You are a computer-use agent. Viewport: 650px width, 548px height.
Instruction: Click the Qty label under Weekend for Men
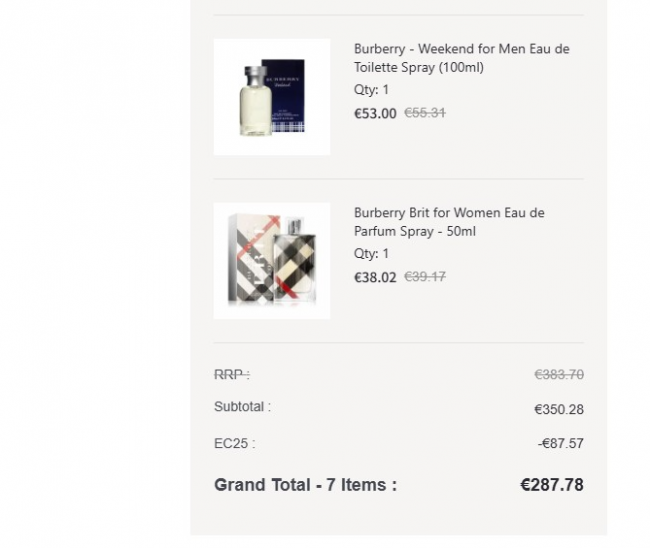click(x=371, y=90)
